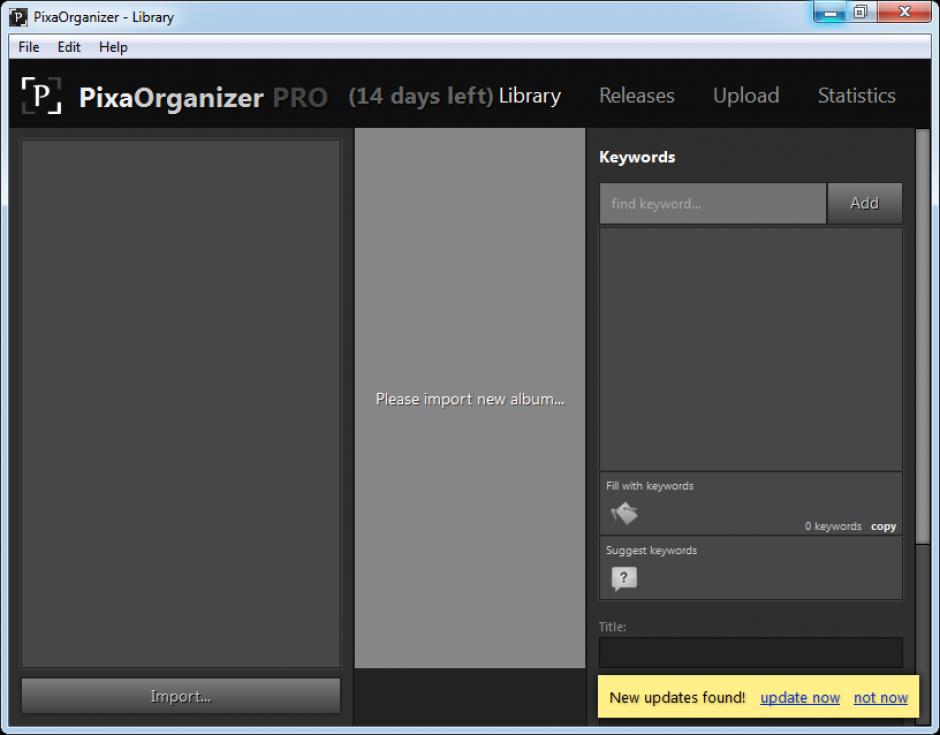
Task: Click the PixaOrganizer P logo
Action: click(41, 95)
